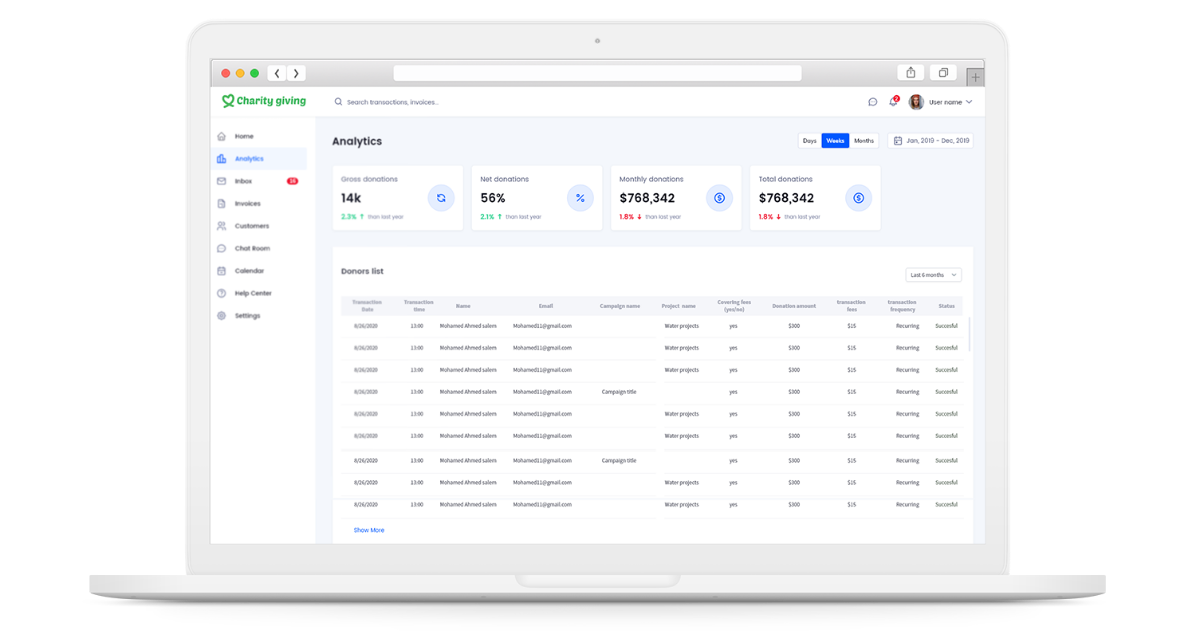The image size is (1196, 639).
Task: Click the percent icon on Net donations card
Action: pyautogui.click(x=580, y=198)
